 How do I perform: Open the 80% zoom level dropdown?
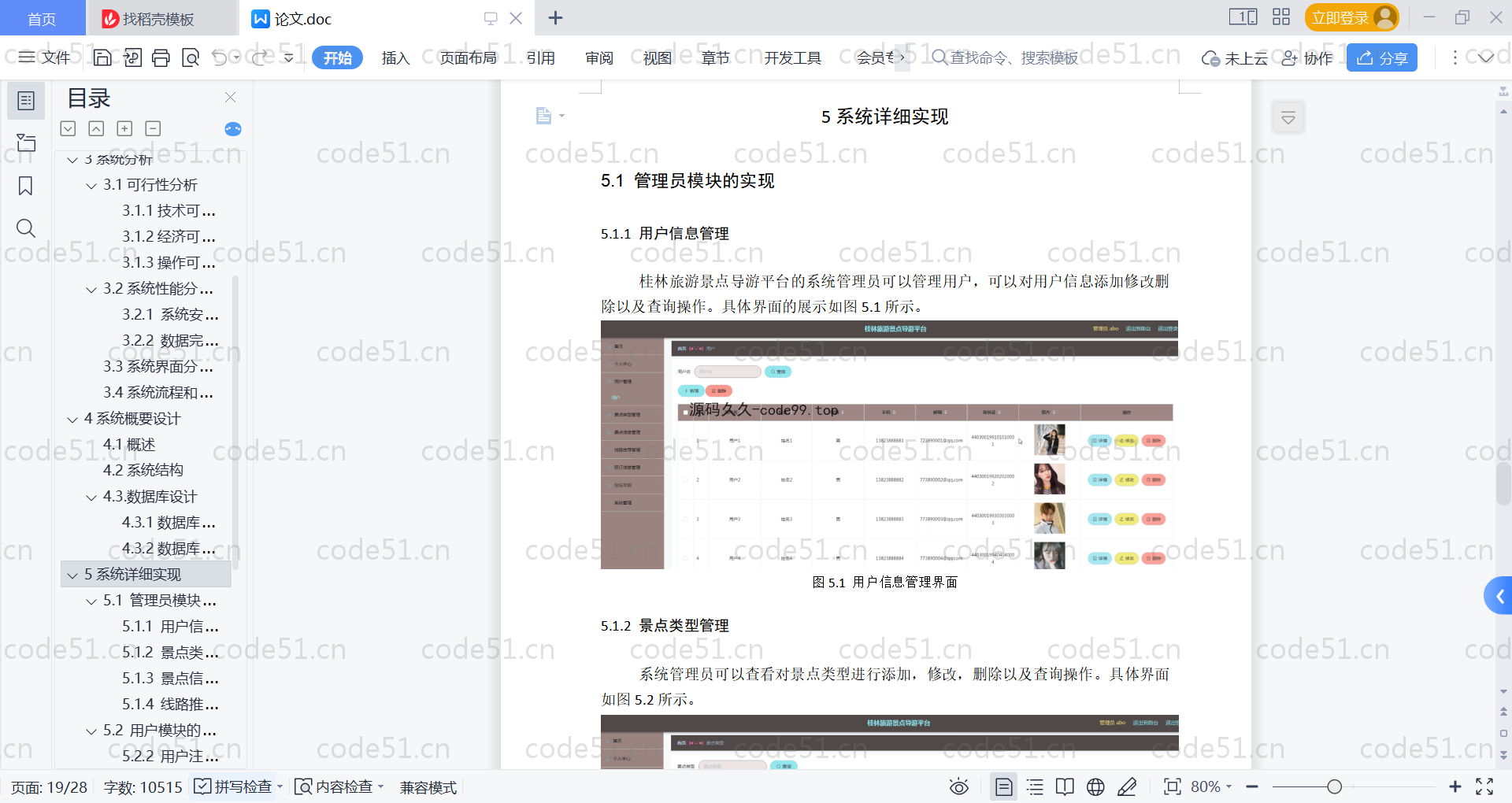point(1211,786)
